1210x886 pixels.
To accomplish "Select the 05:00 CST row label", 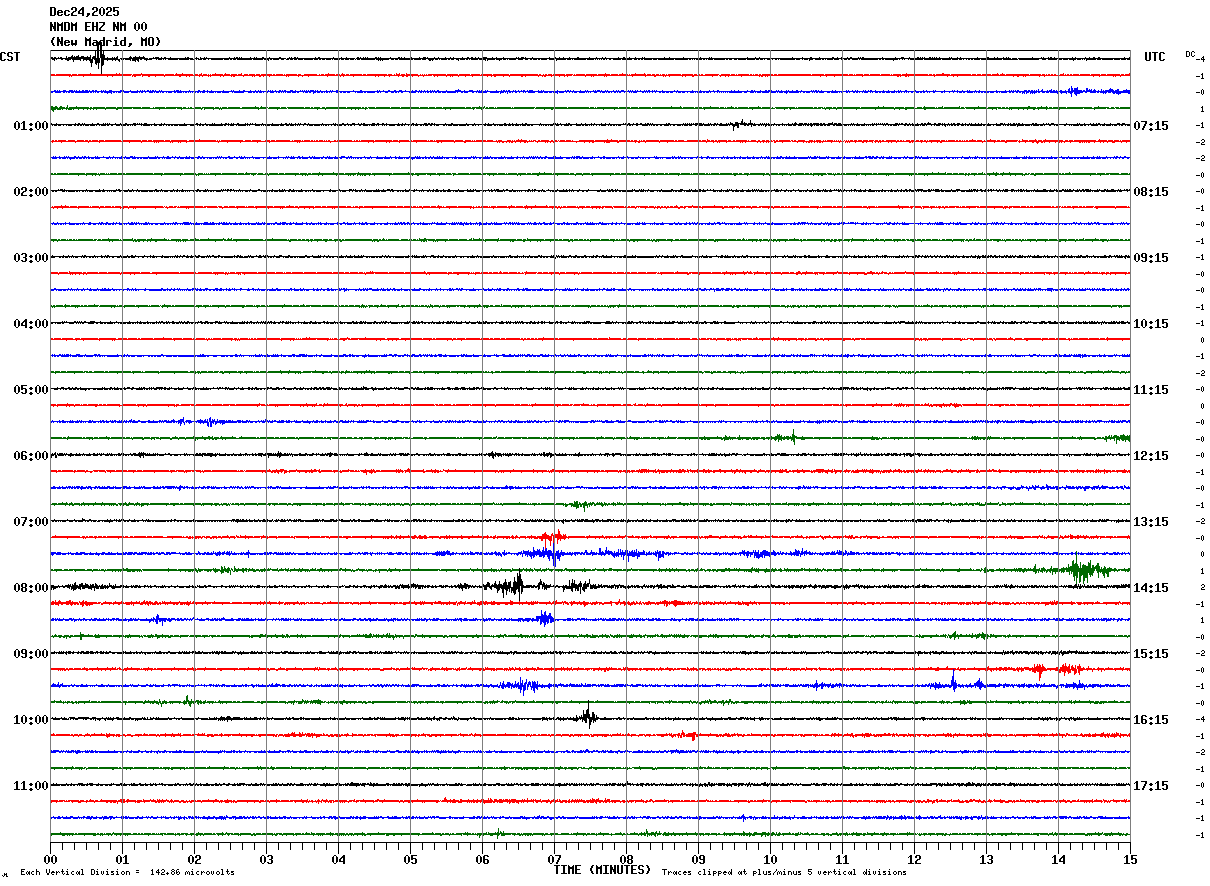I will (30, 390).
